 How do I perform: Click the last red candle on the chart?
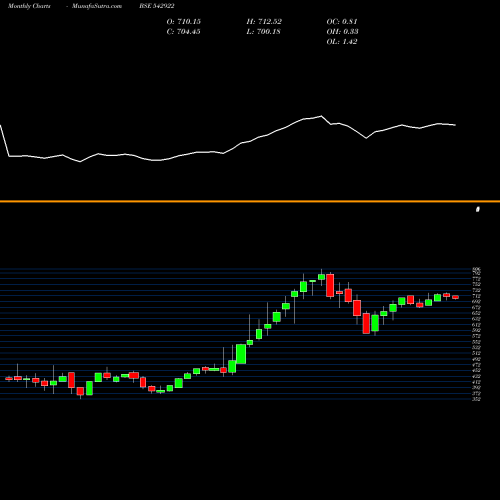click(x=455, y=297)
